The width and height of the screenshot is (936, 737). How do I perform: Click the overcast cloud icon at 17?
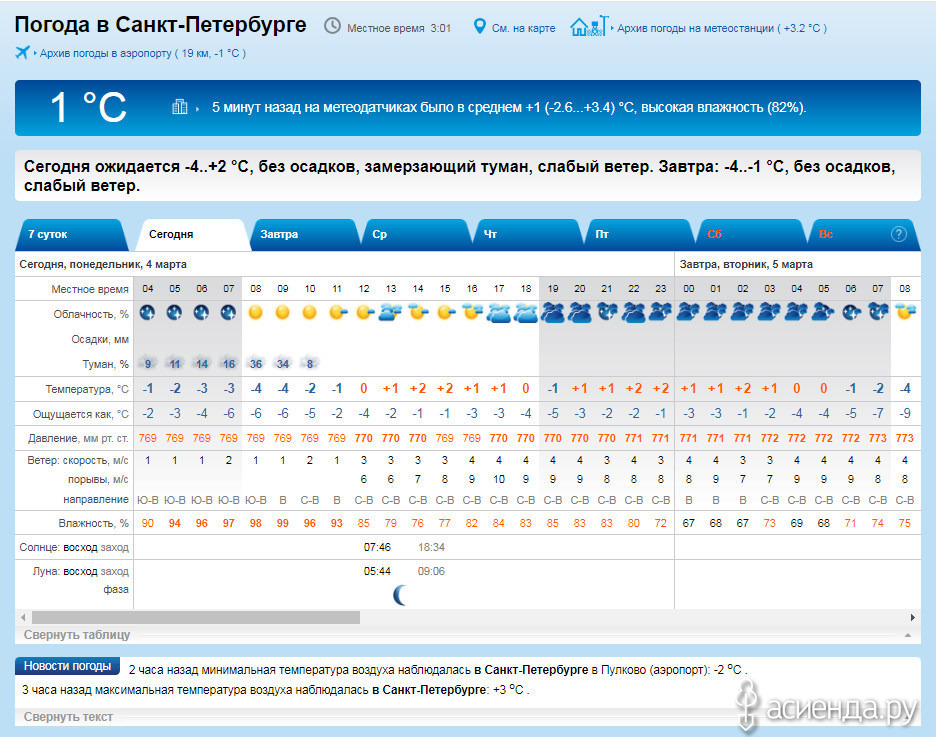[x=499, y=313]
